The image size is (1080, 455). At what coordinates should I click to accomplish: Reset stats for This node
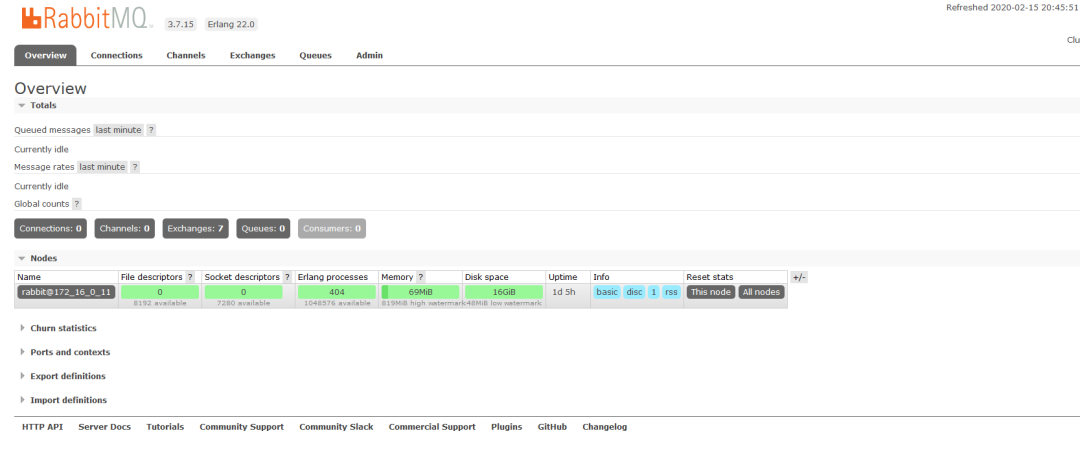click(711, 292)
